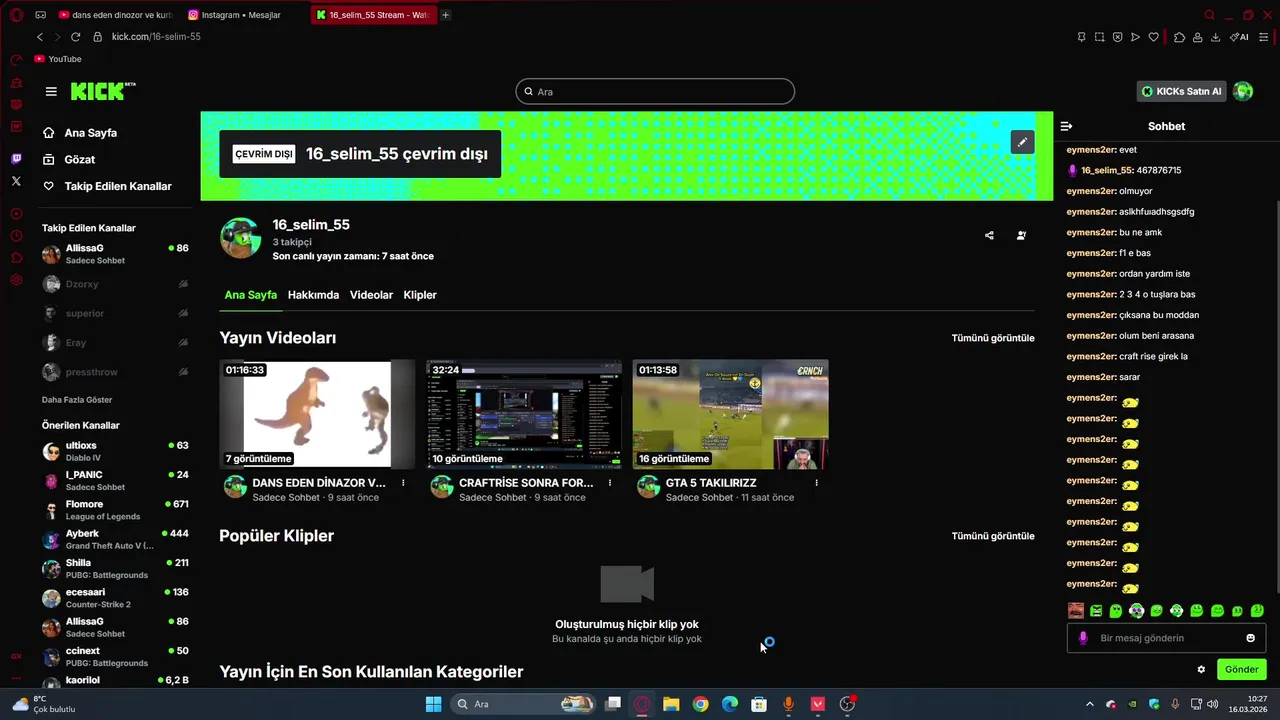
Task: Expand Daha Fazla Göster in followed channels
Action: (x=77, y=400)
